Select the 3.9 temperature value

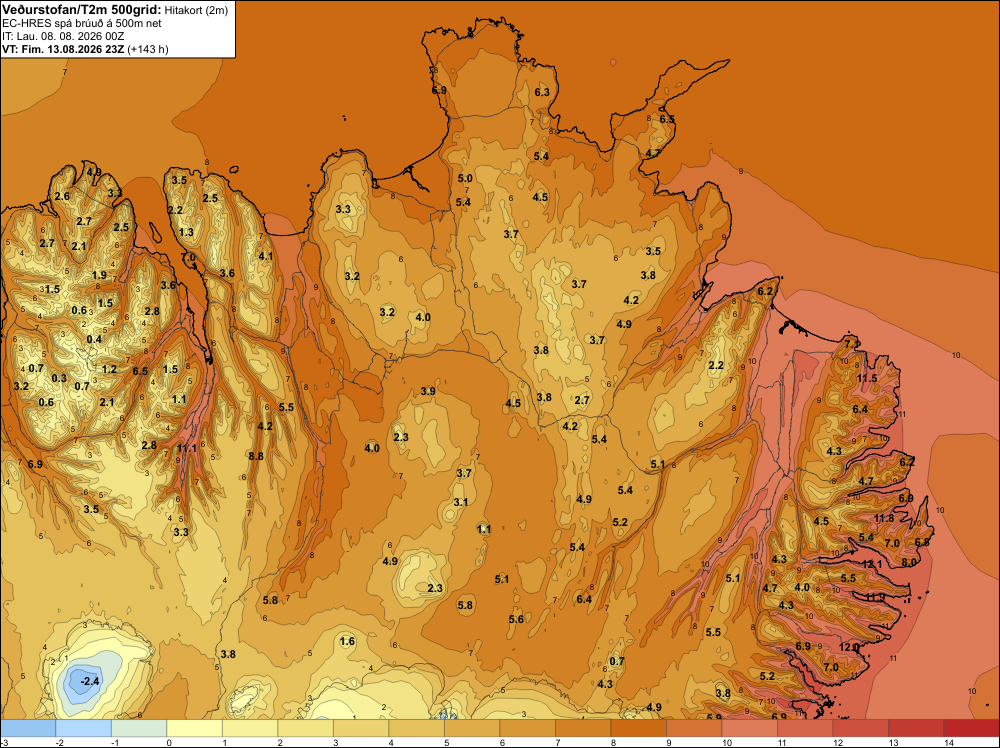[x=428, y=391]
